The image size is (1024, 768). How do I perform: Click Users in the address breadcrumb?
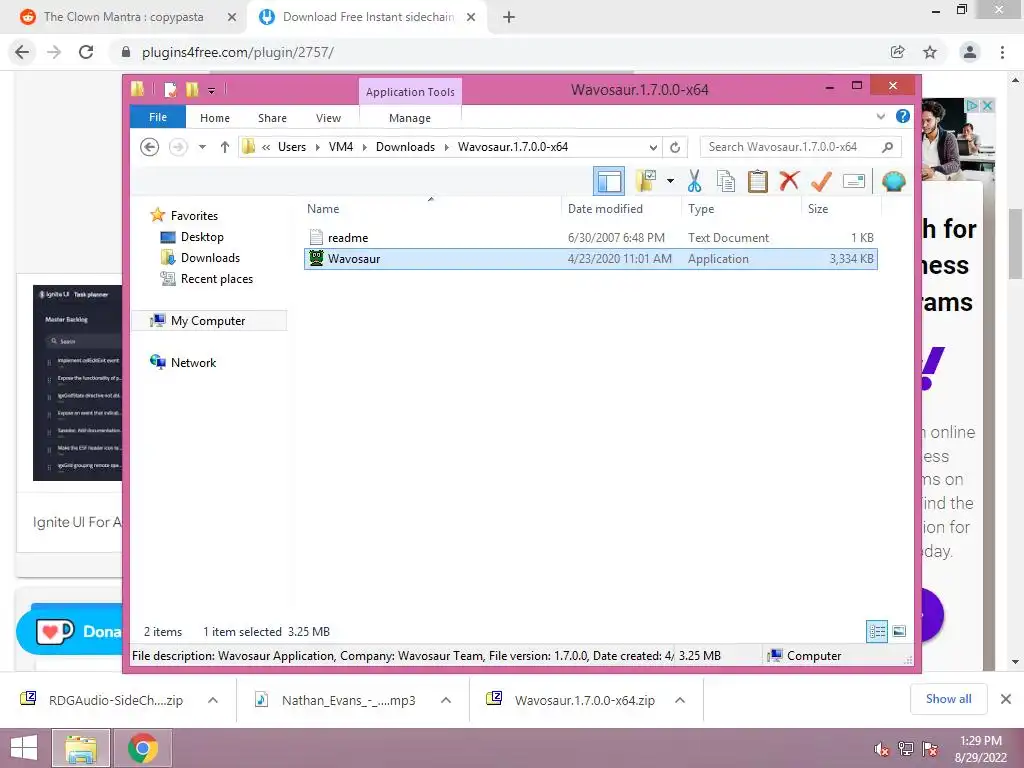click(x=292, y=147)
